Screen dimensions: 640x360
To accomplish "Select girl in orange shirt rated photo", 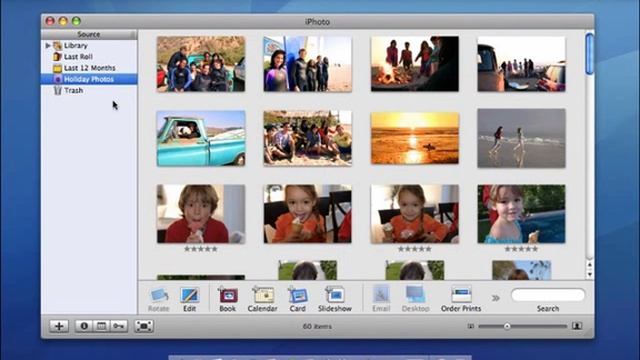I will [x=415, y=214].
